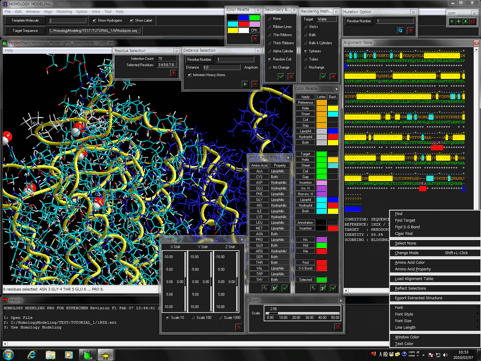Switch to green HyperChem taskbar icon

point(87,355)
